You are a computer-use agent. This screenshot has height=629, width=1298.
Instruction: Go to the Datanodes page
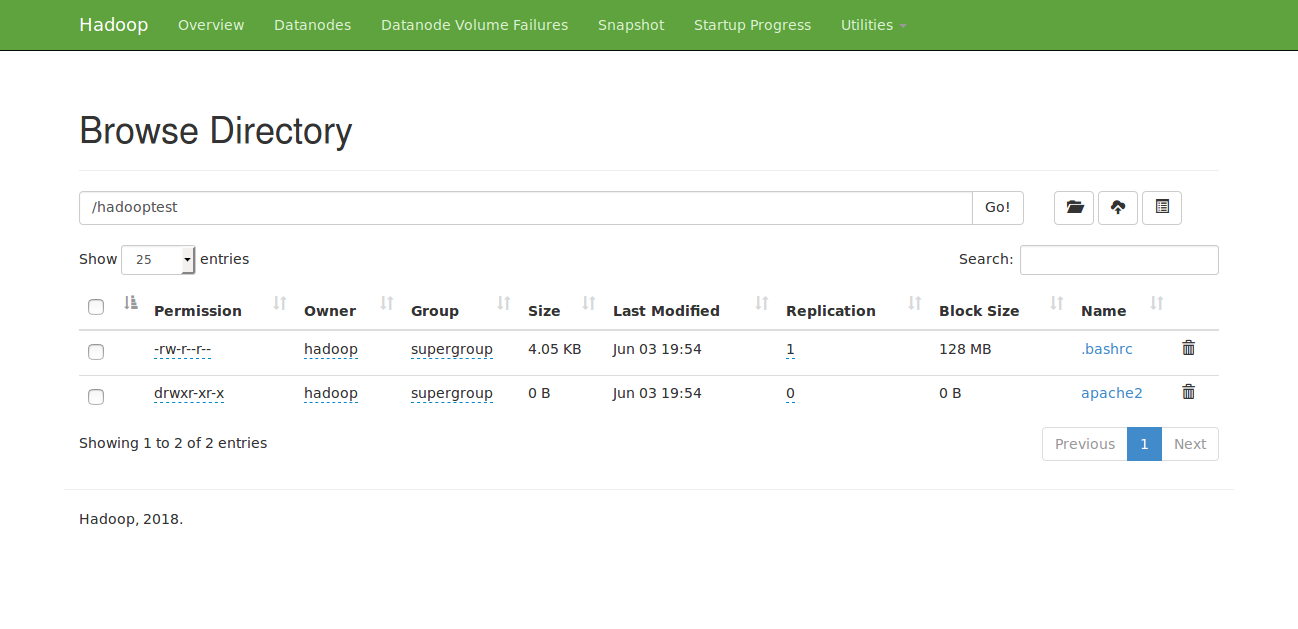coord(313,25)
